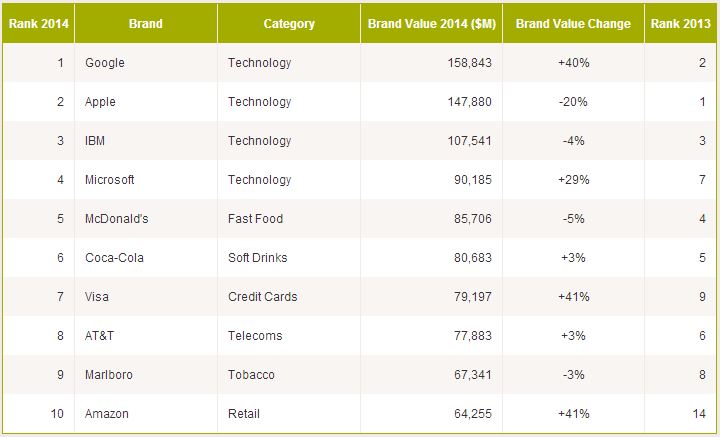
Task: Click Apple's -20% brand value change
Action: (573, 102)
